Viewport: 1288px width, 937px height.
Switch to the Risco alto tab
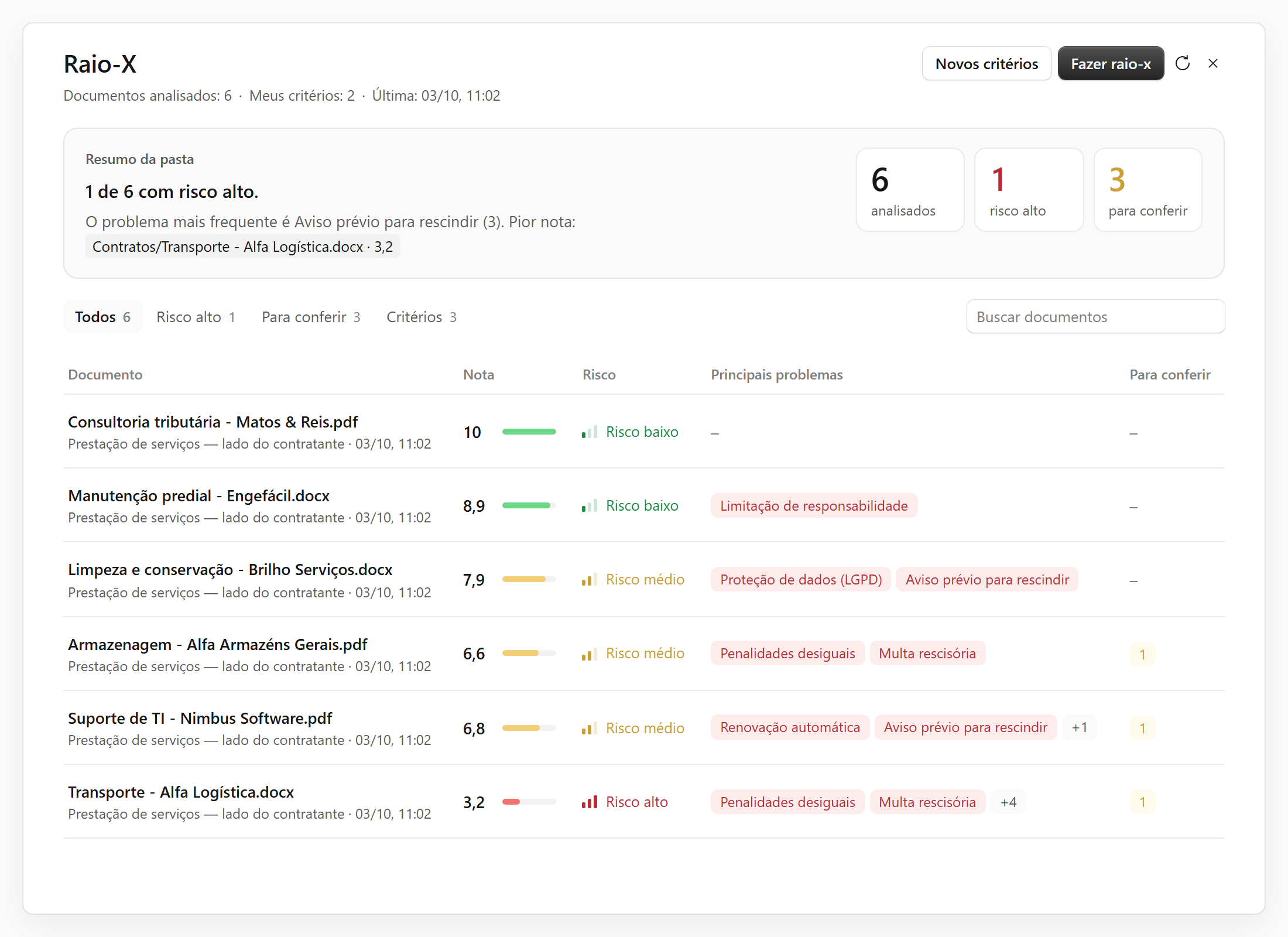click(x=196, y=317)
